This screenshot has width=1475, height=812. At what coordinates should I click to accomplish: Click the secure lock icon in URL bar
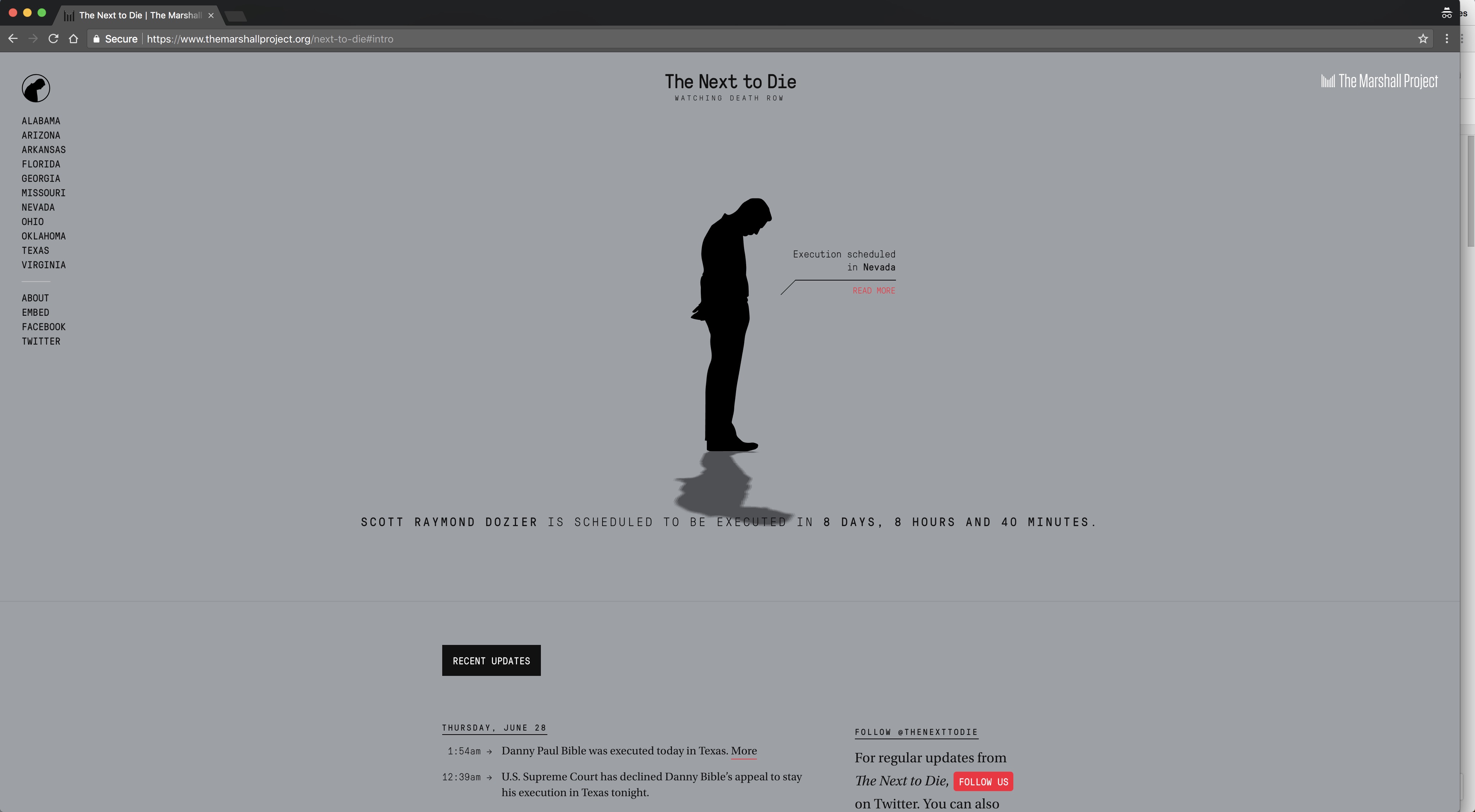[96, 38]
